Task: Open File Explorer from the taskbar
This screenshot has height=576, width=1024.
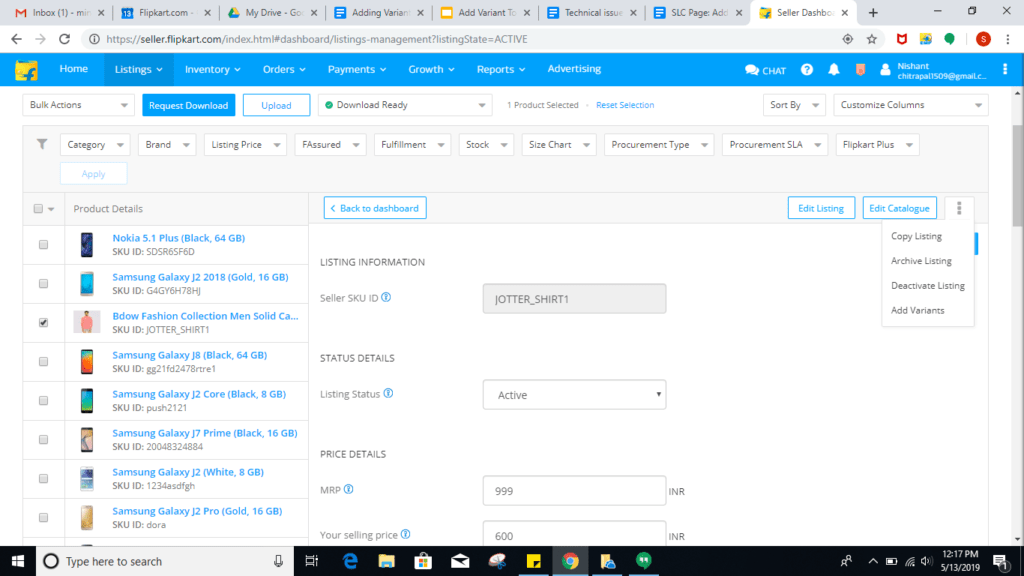Action: (x=387, y=561)
